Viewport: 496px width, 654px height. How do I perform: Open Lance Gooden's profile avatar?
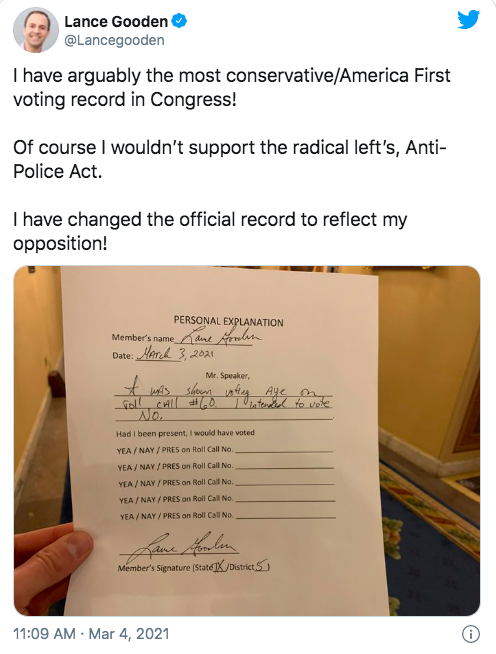(36, 30)
